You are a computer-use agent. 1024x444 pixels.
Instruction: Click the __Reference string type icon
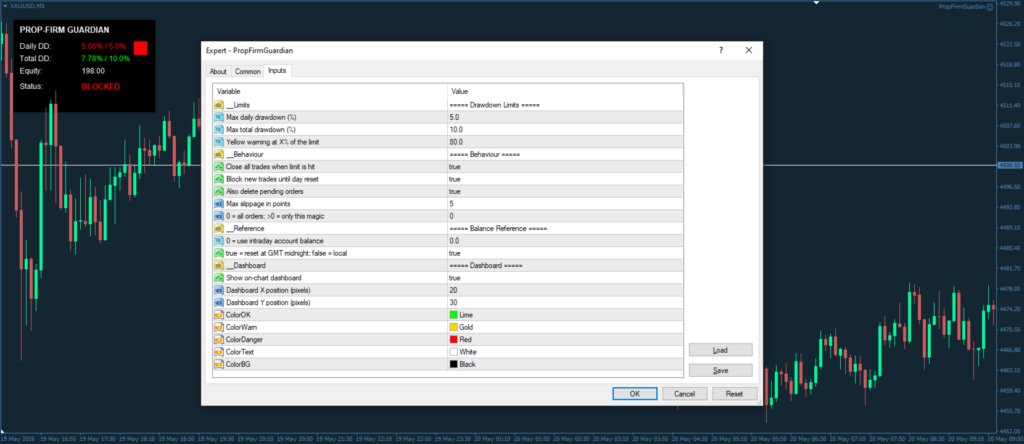219,229
